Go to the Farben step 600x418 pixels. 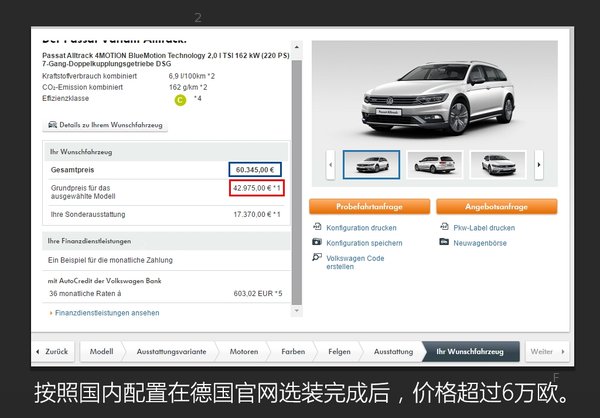[x=293, y=351]
